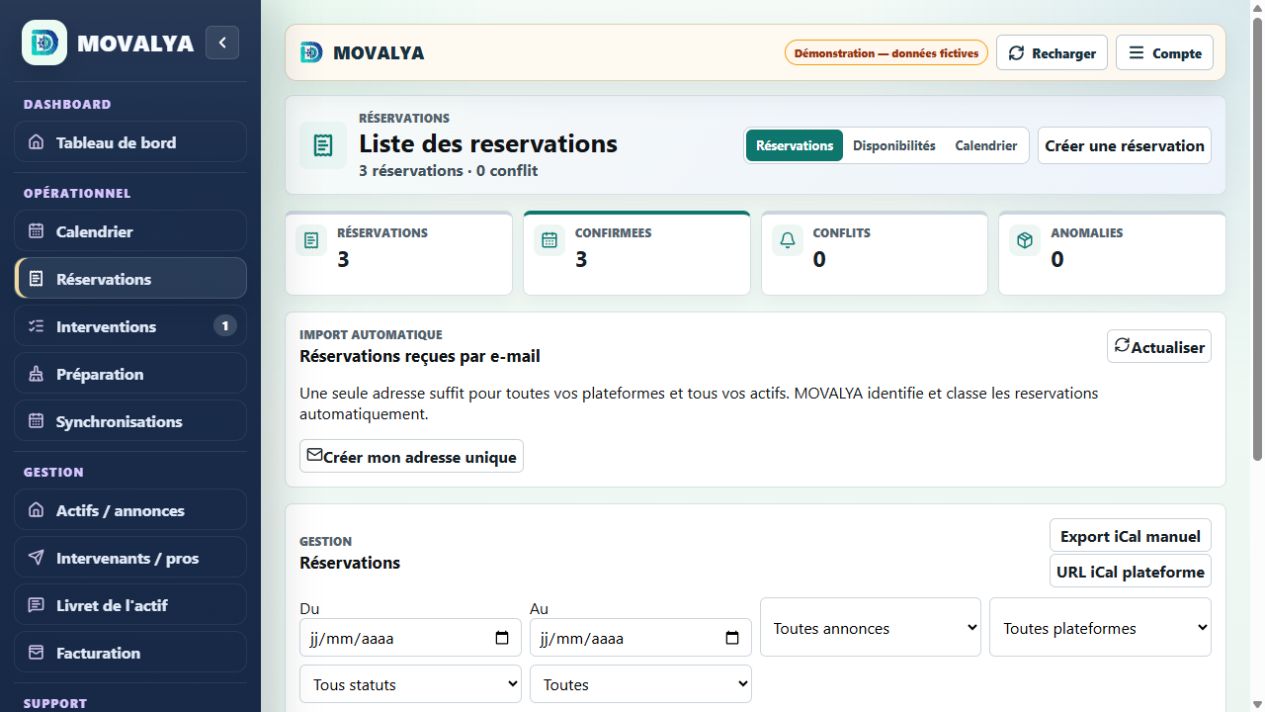The image size is (1265, 712).
Task: Click the Confirmees stat card
Action: coord(637,253)
